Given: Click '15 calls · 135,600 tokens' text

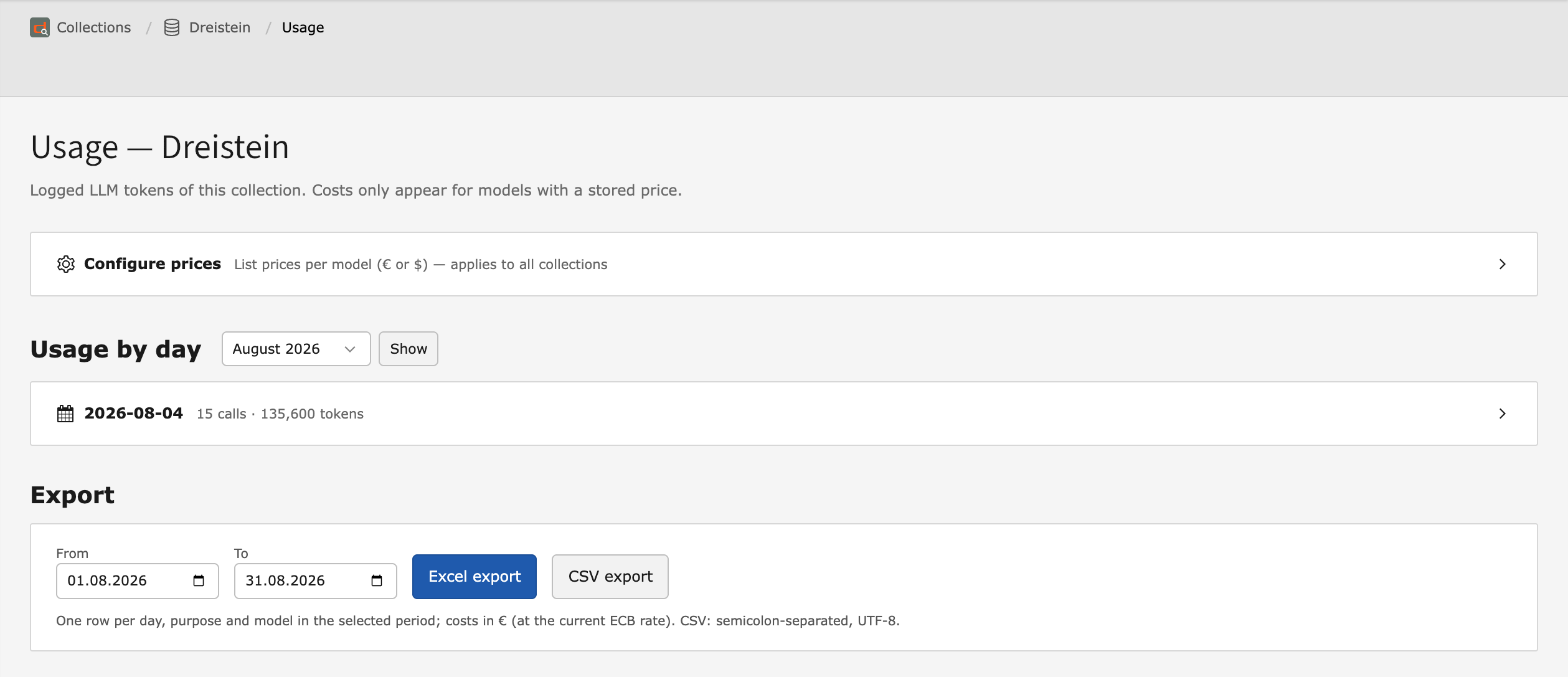Looking at the screenshot, I should [280, 414].
